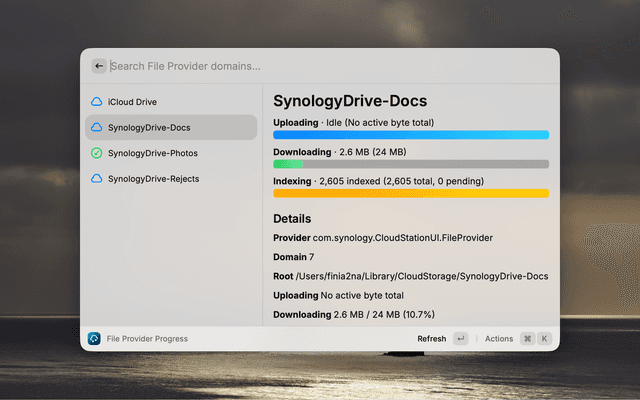Click the Uploading Idle status line
Screen dimensions: 640x400
353,122
